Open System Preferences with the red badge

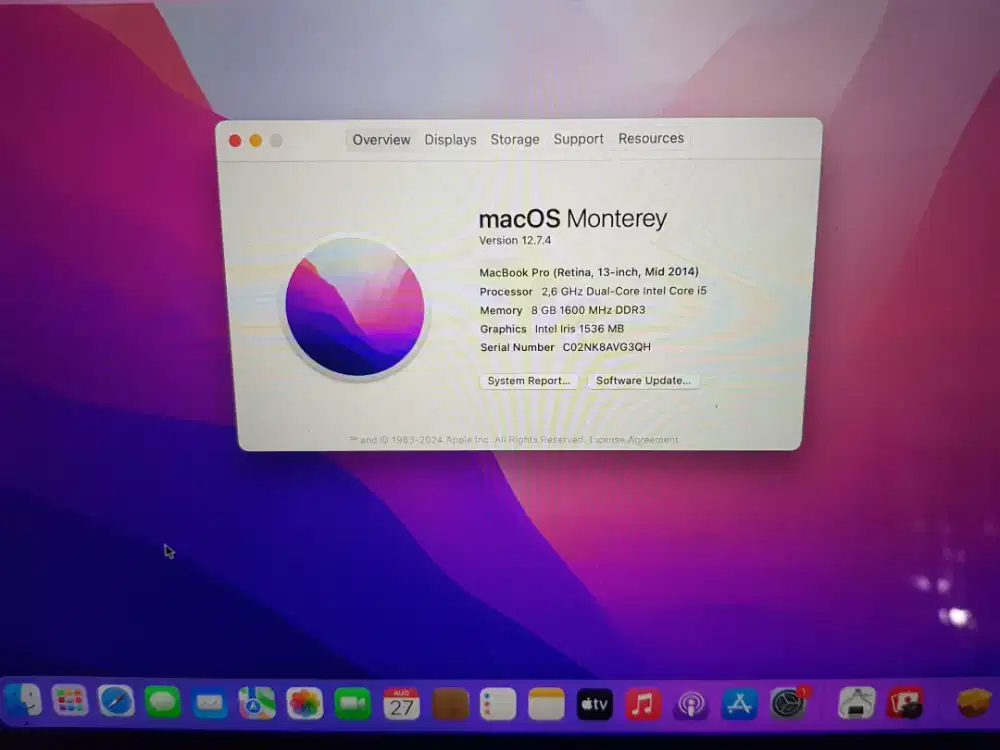pos(789,703)
